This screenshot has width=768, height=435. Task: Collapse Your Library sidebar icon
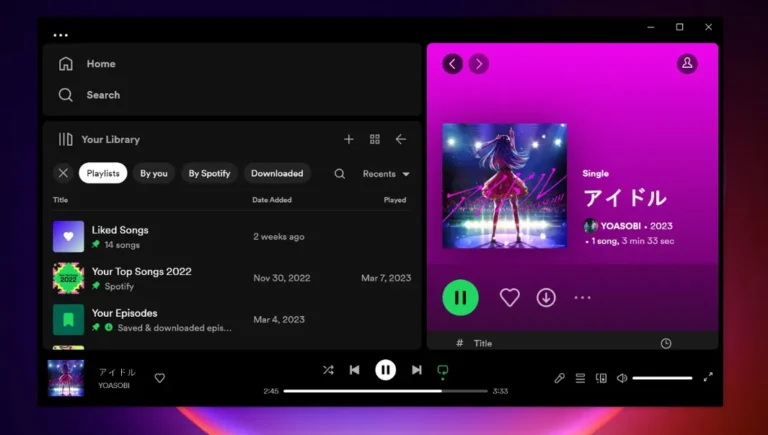click(x=66, y=140)
